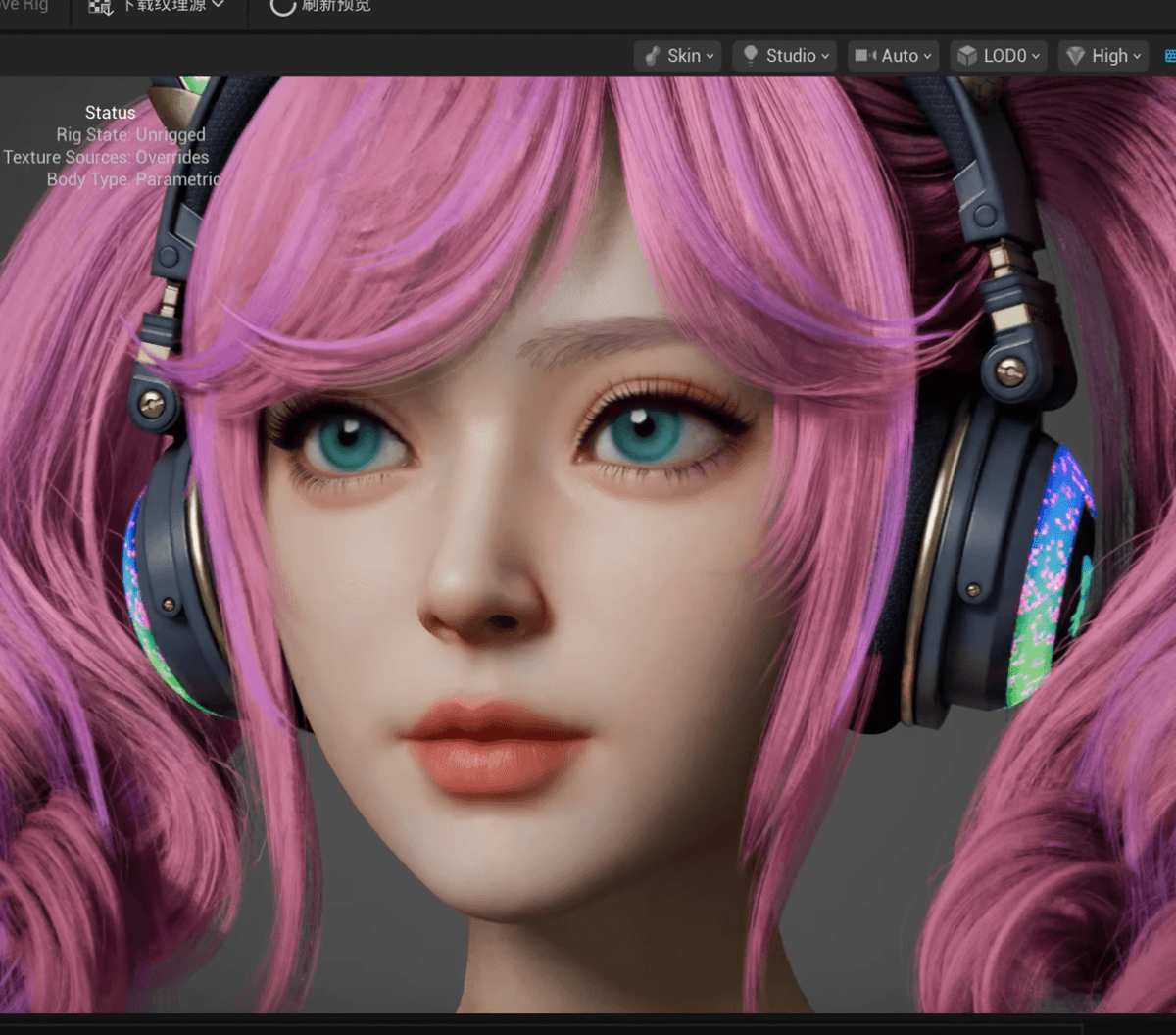
Task: Click the paintbrush icon beside Skin
Action: [653, 56]
